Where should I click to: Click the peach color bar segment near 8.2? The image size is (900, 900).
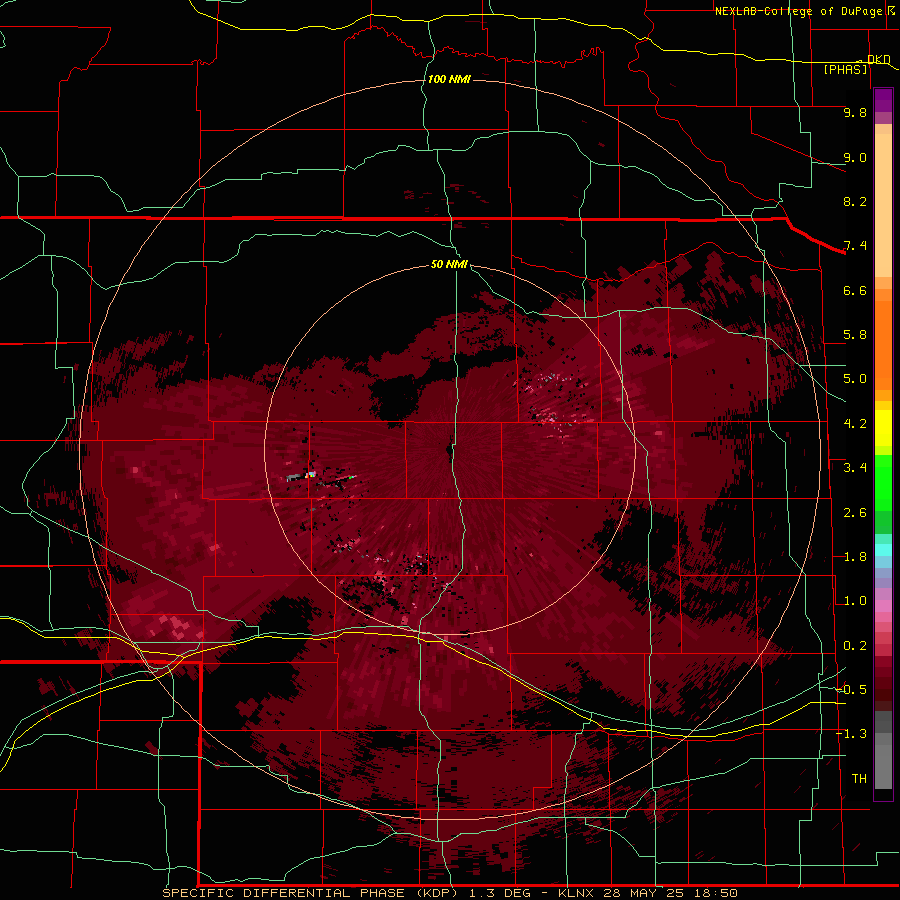point(883,205)
